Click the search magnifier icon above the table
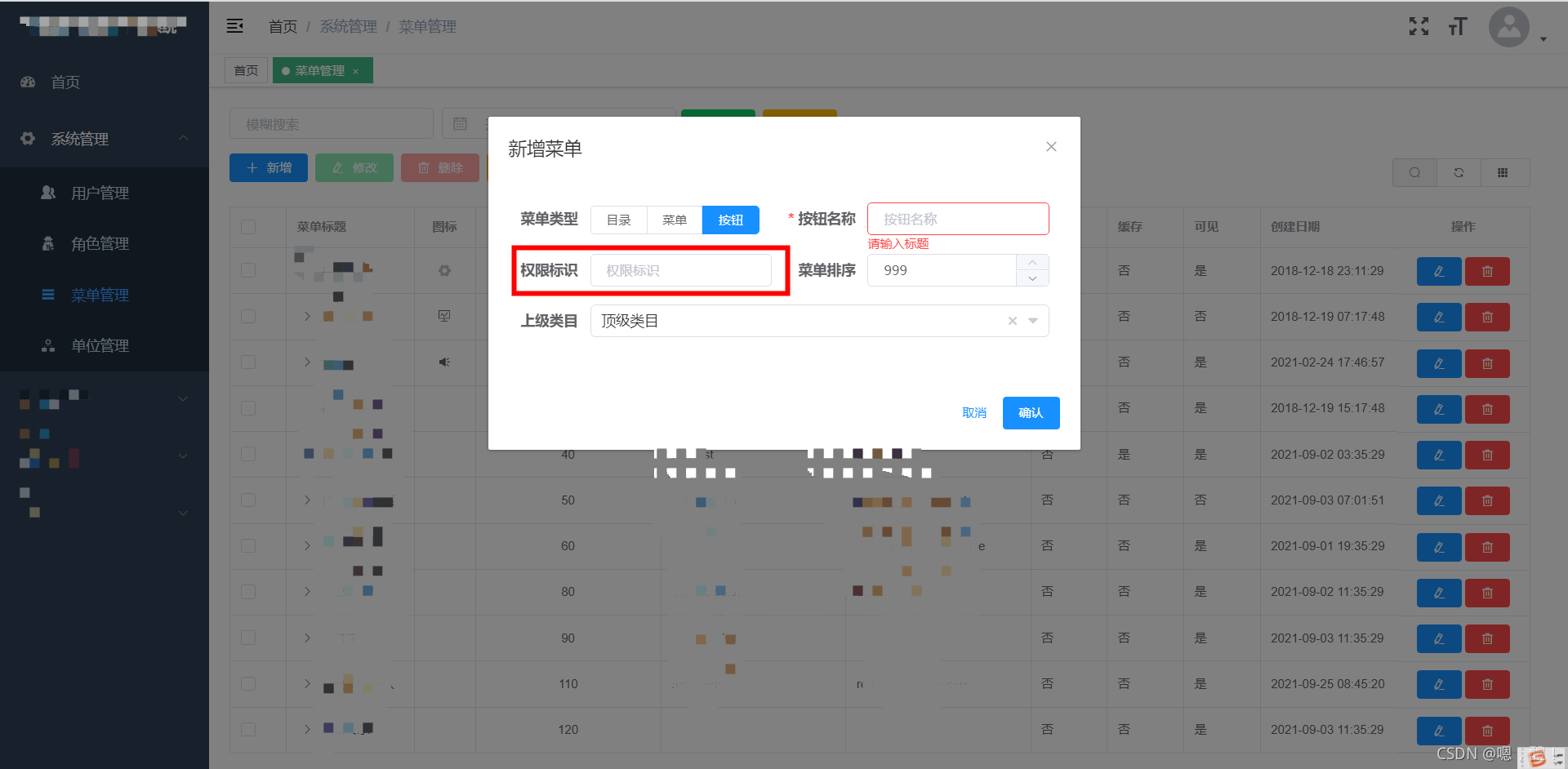1568x769 pixels. (x=1414, y=172)
